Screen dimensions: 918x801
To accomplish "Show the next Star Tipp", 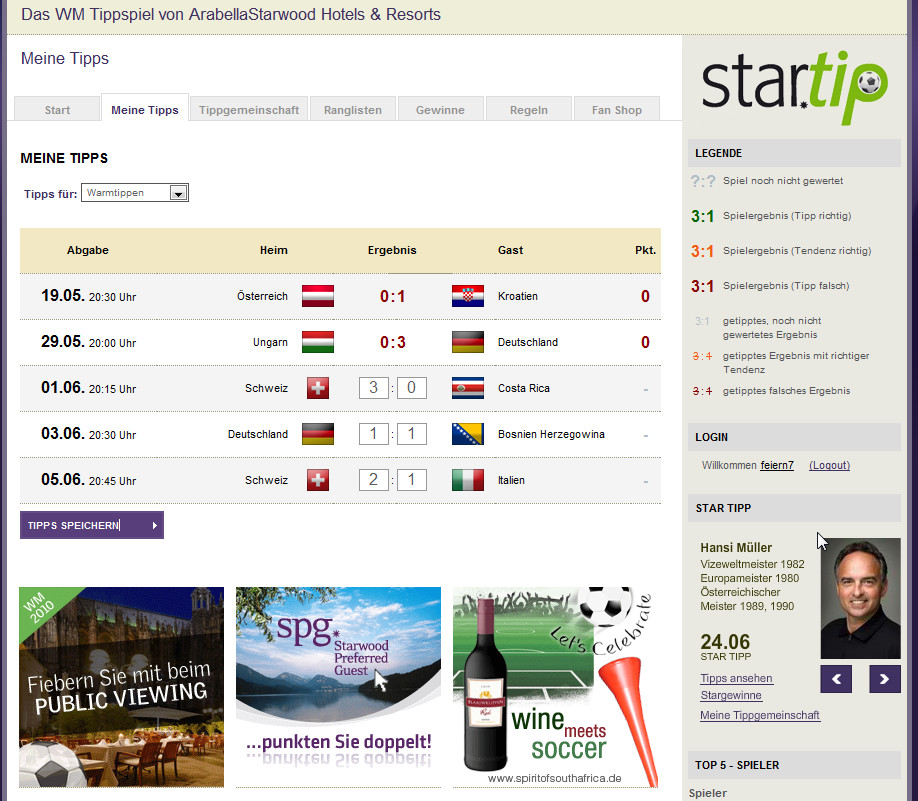I will coord(885,679).
